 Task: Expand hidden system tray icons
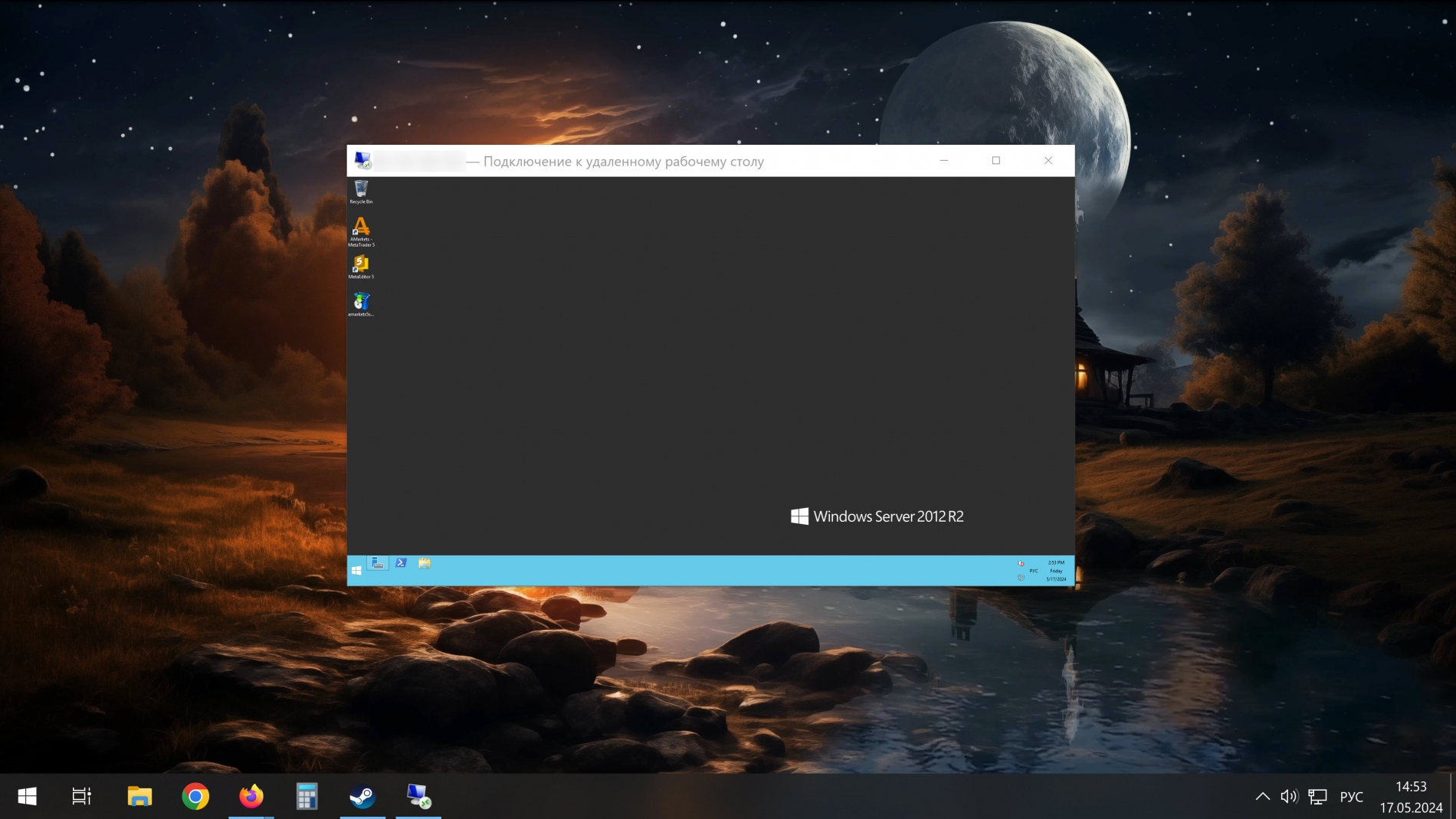[x=1262, y=797]
